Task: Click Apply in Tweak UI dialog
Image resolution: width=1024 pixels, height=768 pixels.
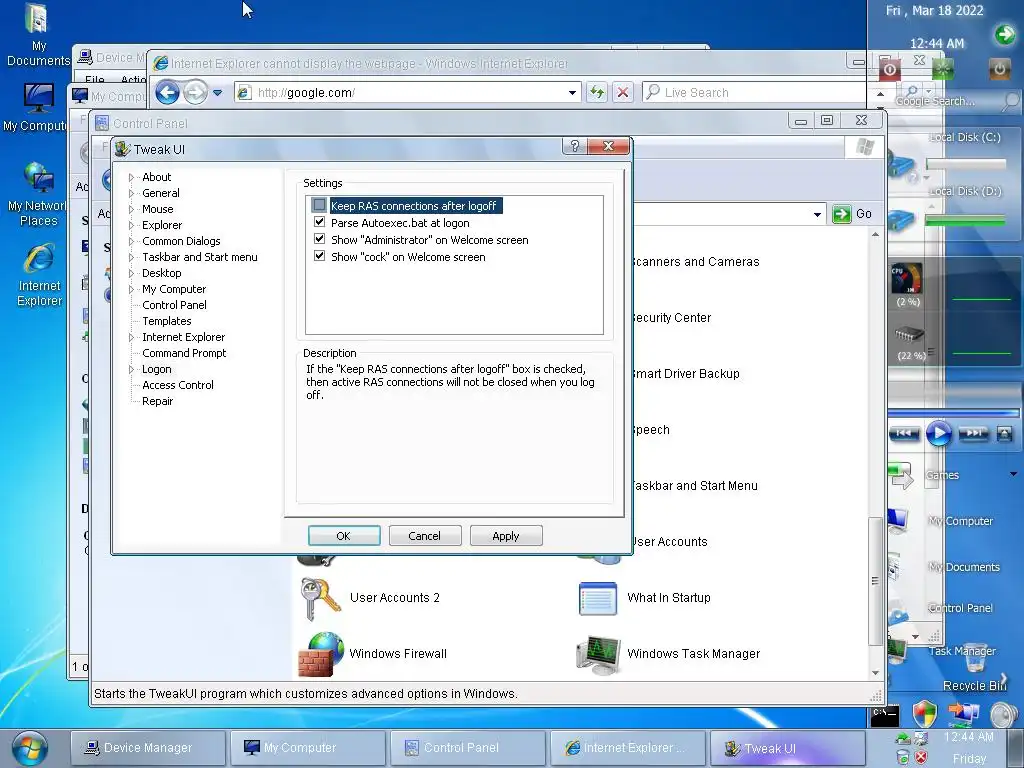Action: pyautogui.click(x=505, y=536)
